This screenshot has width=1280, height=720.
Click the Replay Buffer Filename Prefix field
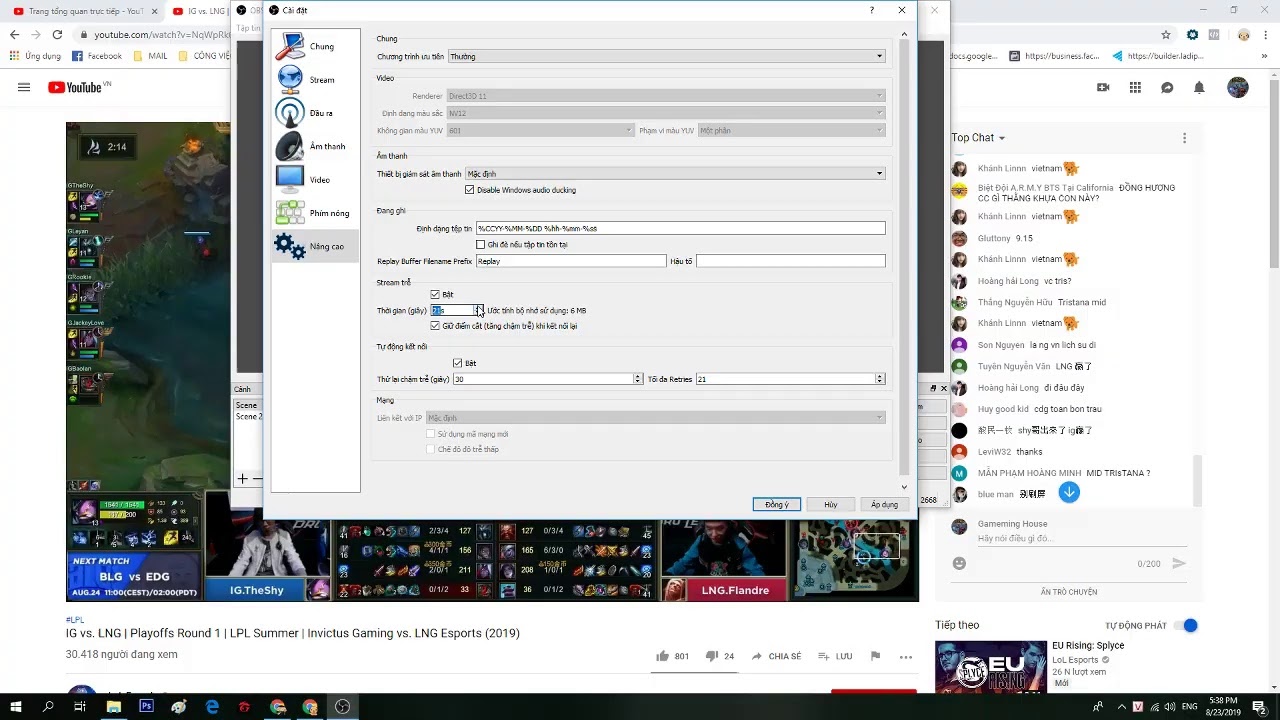tap(571, 261)
